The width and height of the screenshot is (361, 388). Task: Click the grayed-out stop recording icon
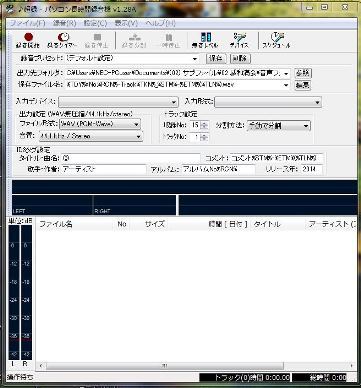coord(97,40)
